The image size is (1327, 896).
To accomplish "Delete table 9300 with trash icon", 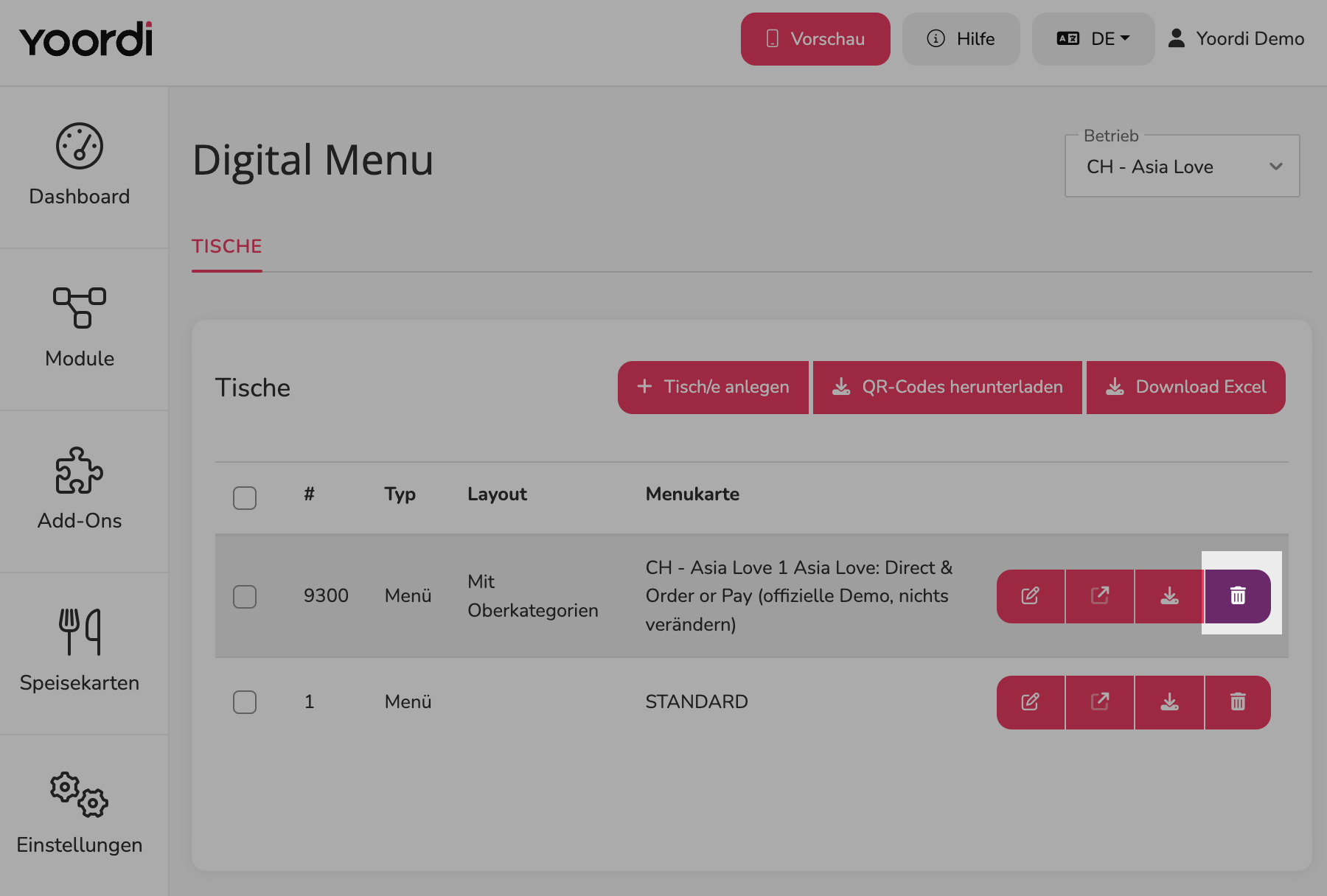I will 1238,596.
